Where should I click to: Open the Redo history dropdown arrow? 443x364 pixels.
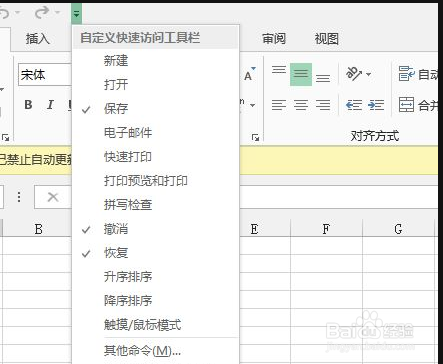pyautogui.click(x=57, y=13)
